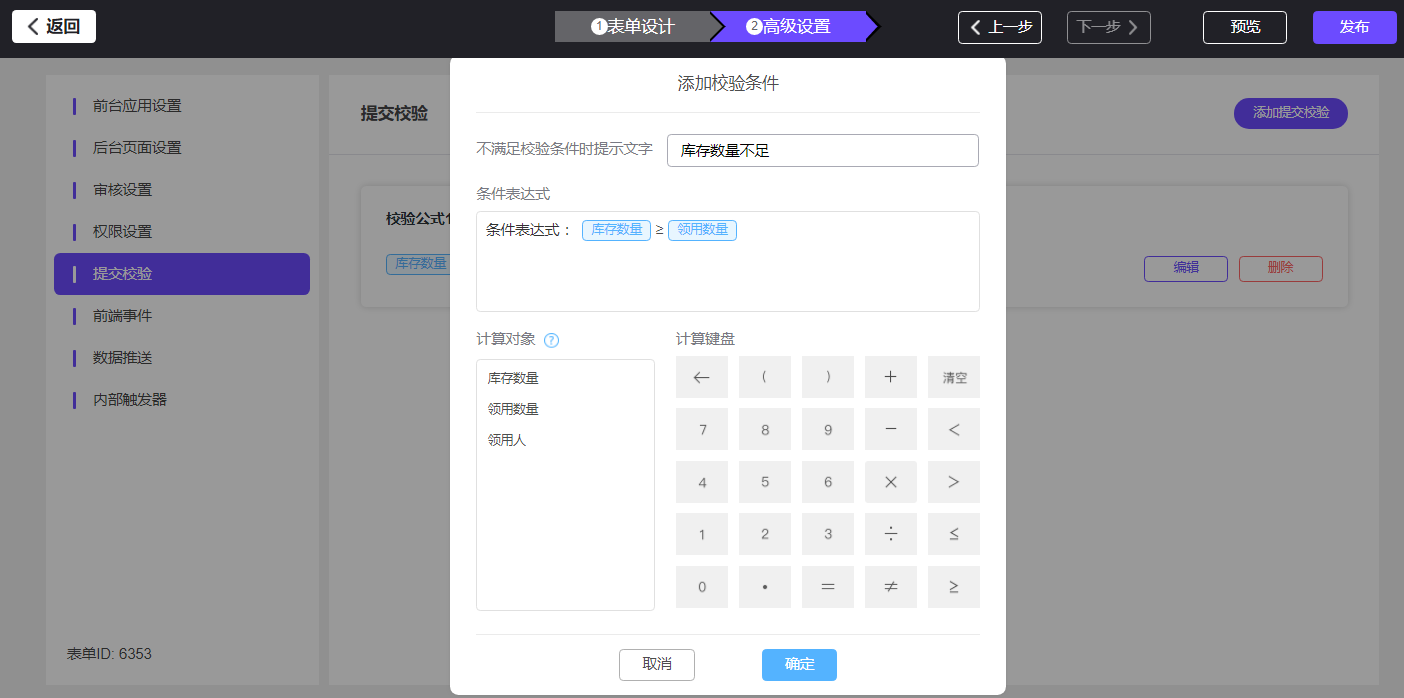
Task: Cancel the dialog with 取消
Action: [x=656, y=664]
